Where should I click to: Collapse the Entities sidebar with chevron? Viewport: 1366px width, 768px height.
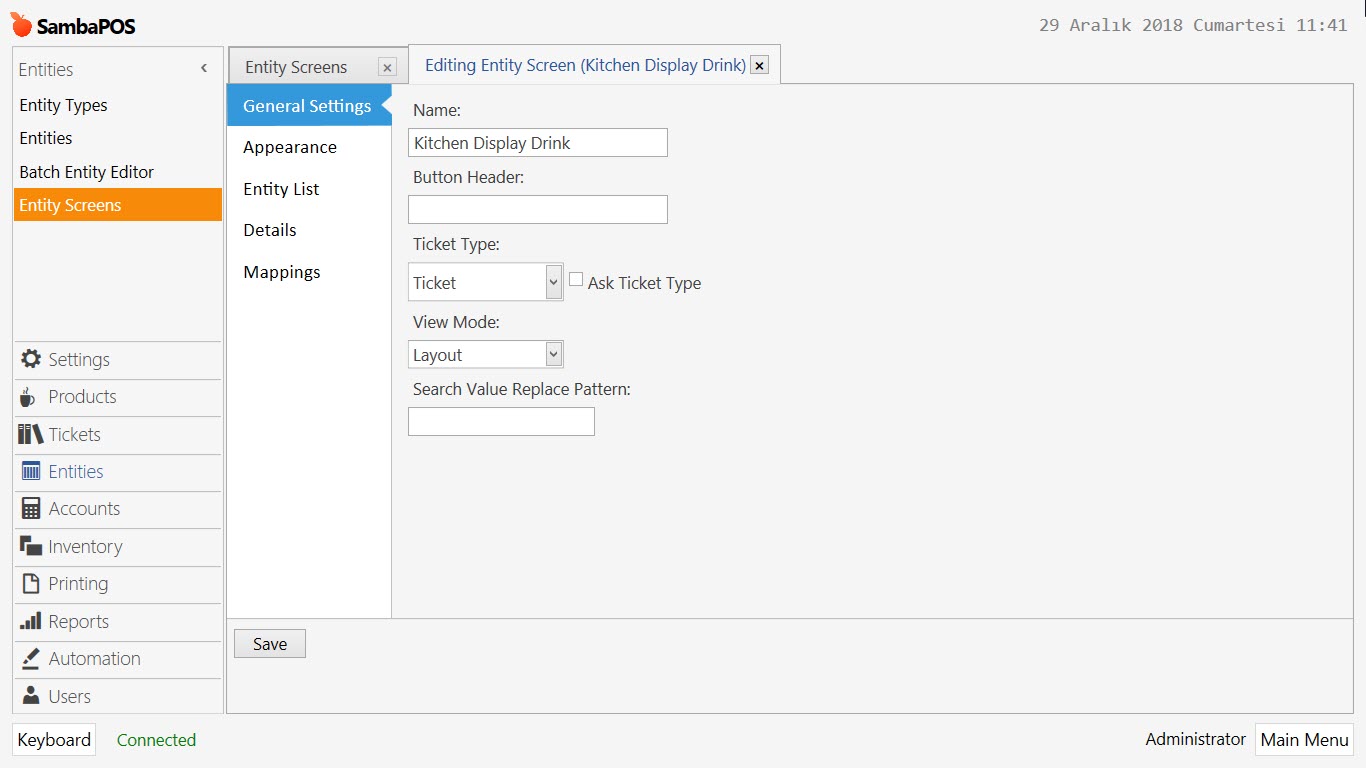(204, 69)
